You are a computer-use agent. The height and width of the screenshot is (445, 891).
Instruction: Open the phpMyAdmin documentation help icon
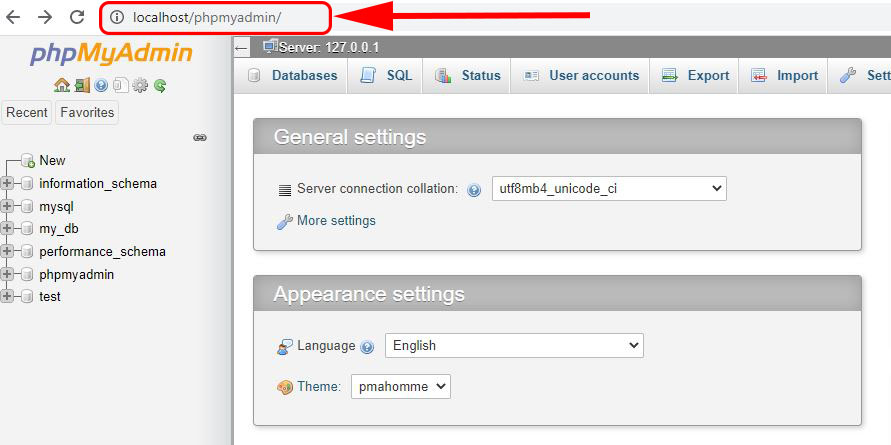pos(102,86)
